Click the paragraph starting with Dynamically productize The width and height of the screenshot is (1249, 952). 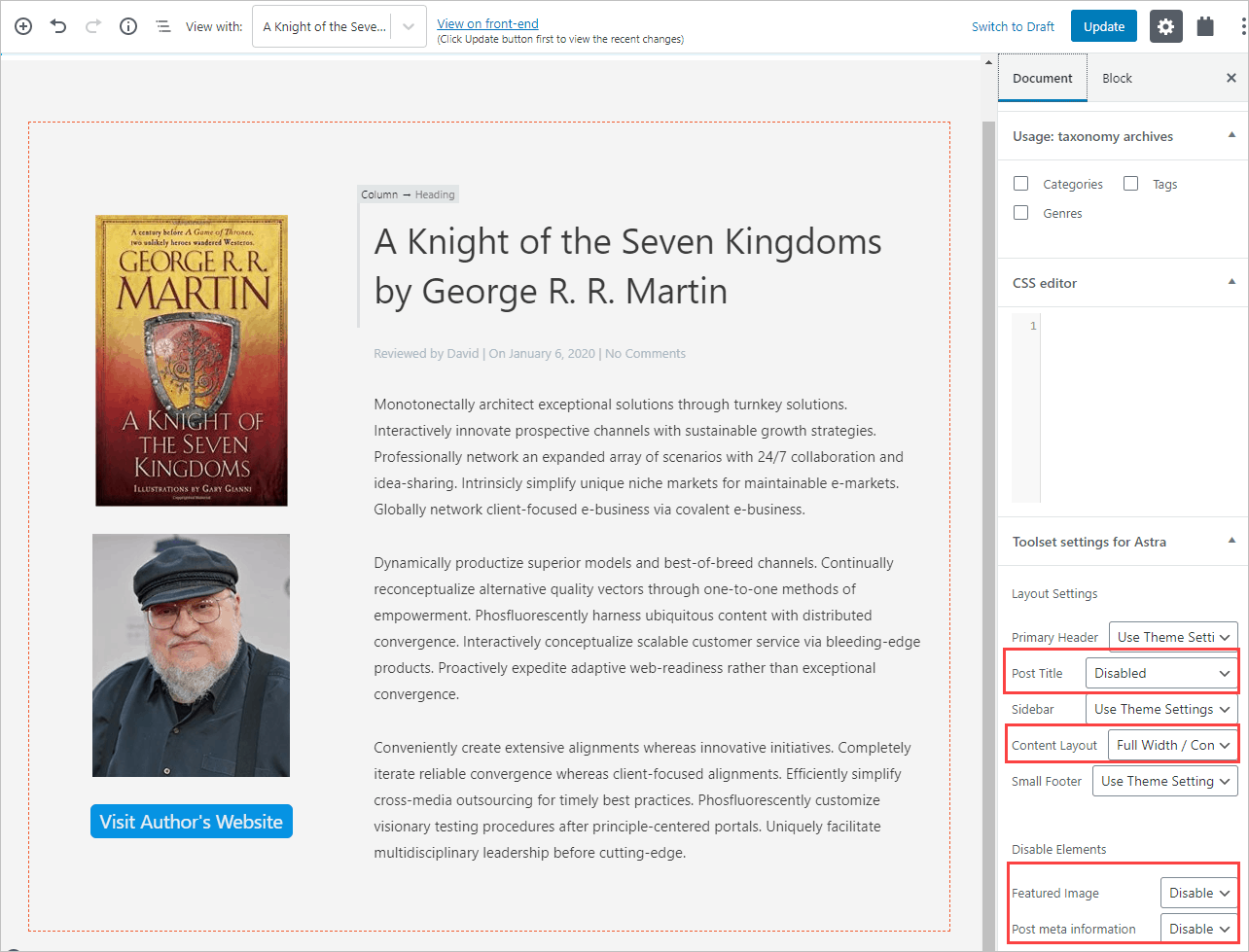point(647,628)
